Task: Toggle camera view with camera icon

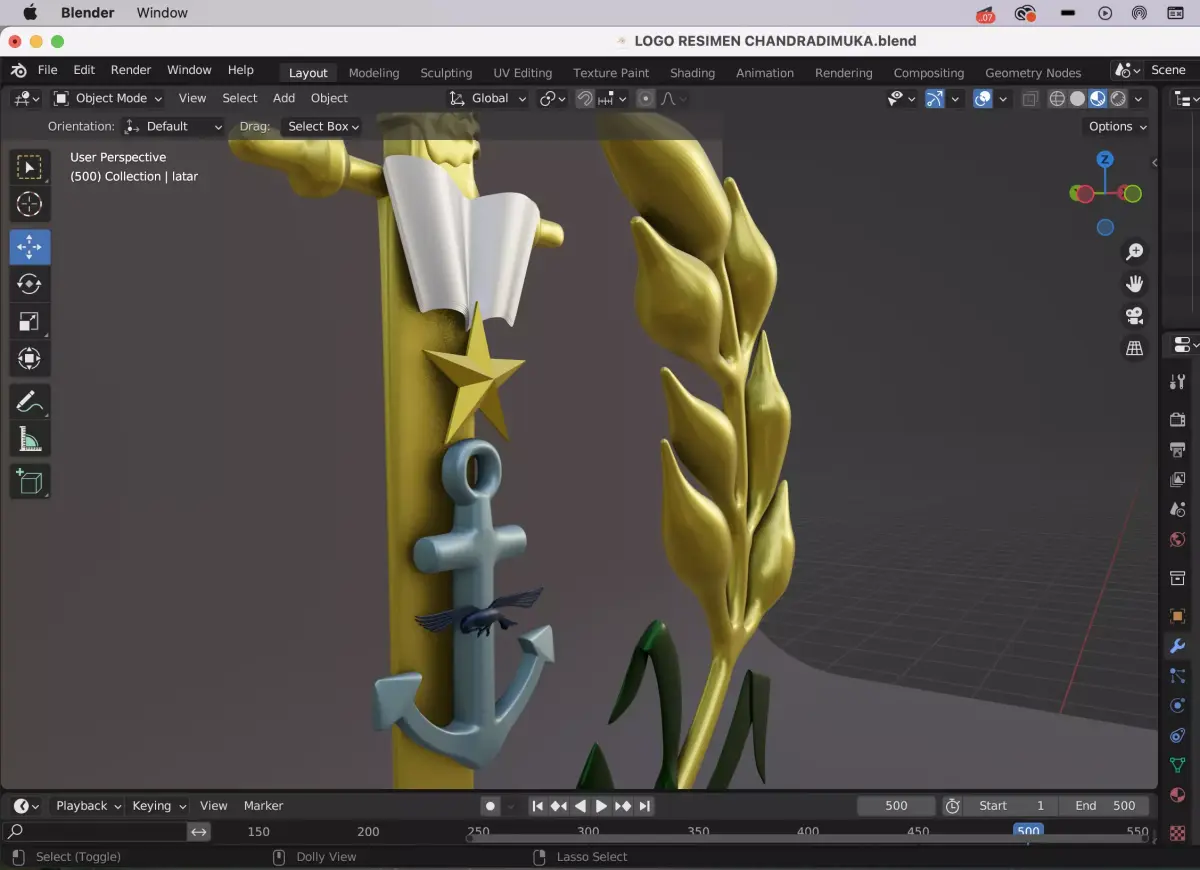Action: click(1134, 316)
